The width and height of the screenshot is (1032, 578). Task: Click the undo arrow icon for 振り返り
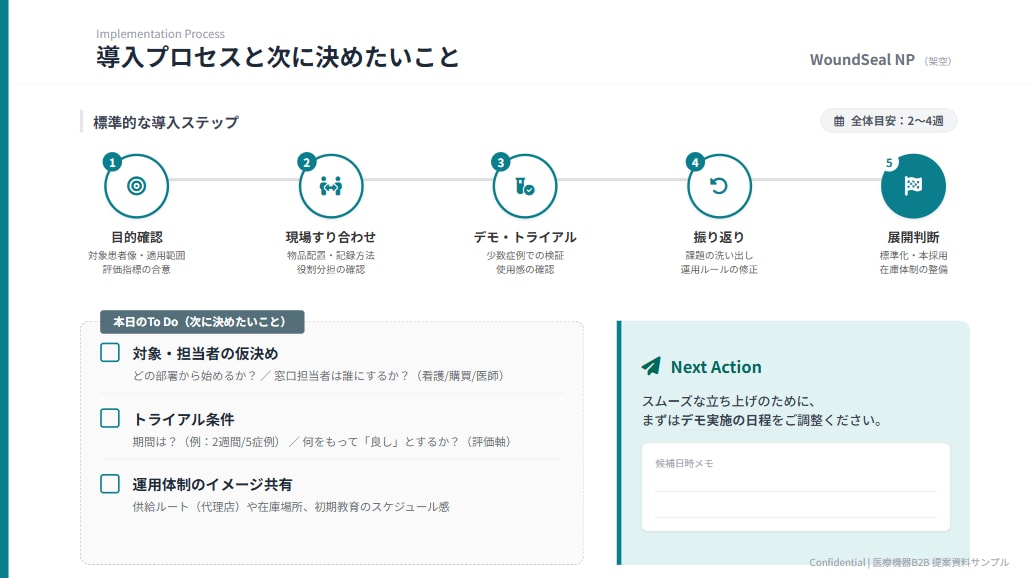coord(719,186)
